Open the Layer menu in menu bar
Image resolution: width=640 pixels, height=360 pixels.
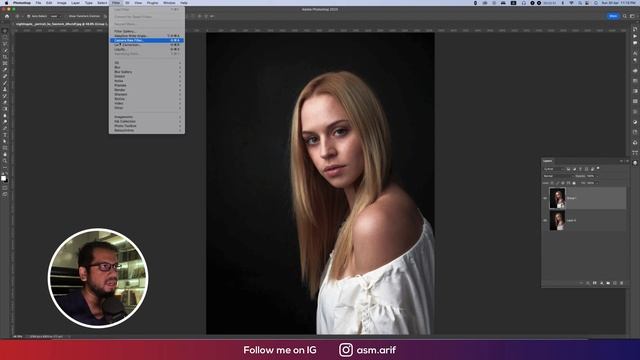pyautogui.click(x=76, y=3)
